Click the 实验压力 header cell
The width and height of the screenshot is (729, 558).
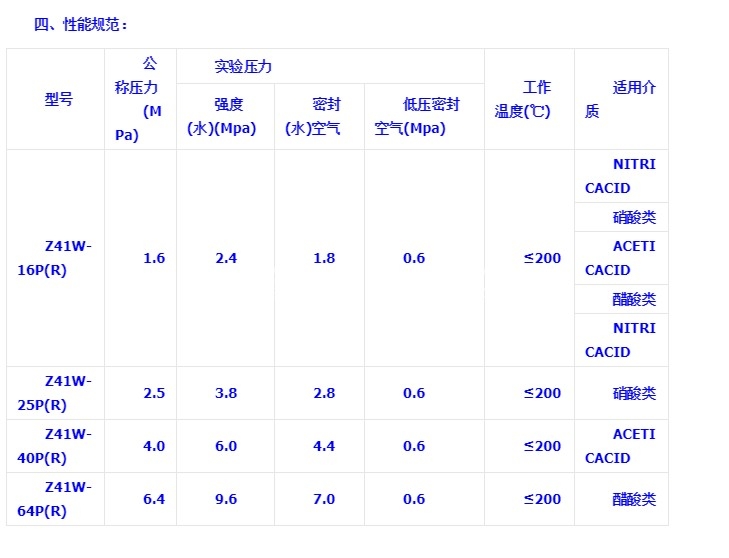tap(243, 67)
